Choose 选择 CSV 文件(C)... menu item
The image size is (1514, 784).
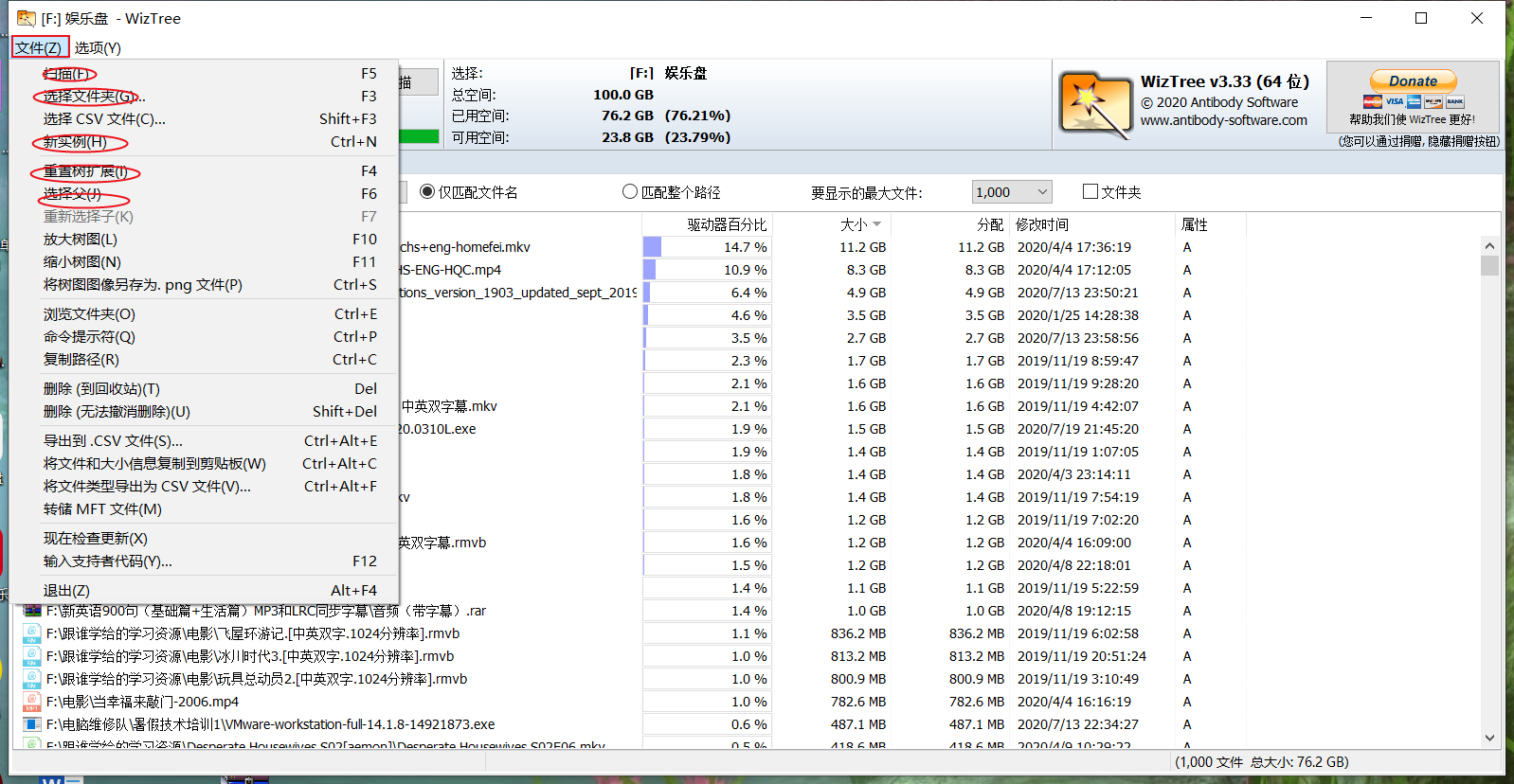point(204,119)
